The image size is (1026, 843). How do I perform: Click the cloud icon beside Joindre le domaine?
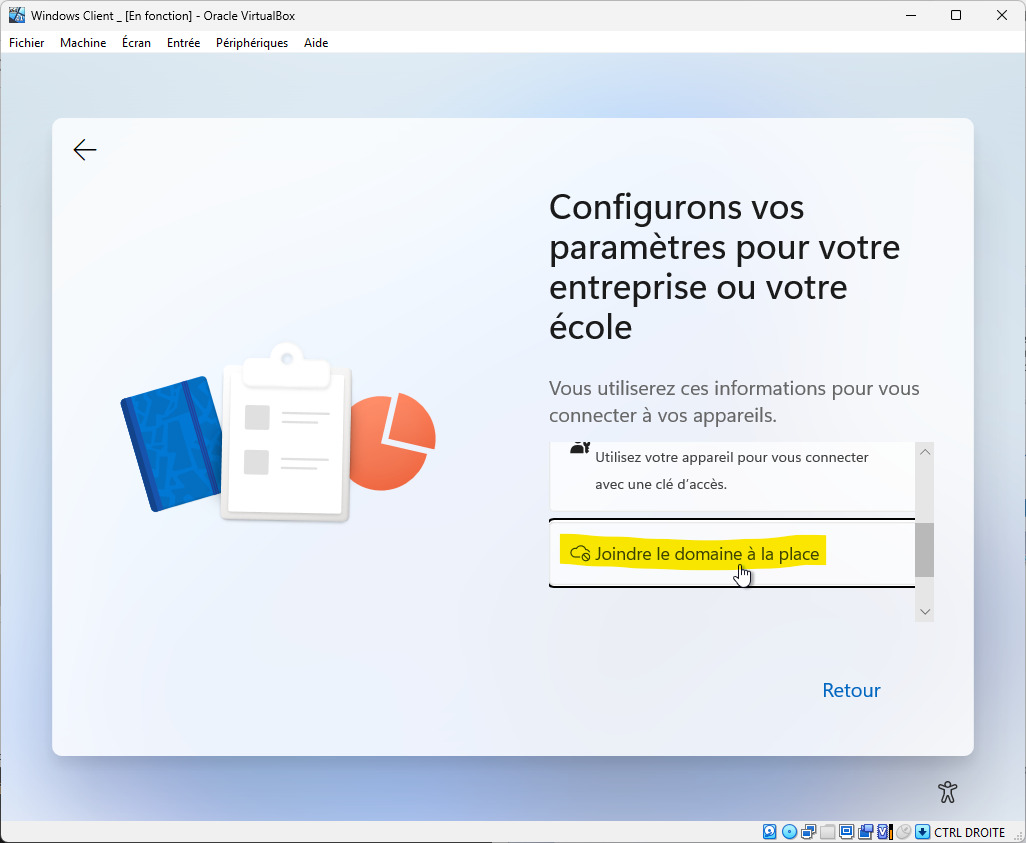(x=580, y=553)
